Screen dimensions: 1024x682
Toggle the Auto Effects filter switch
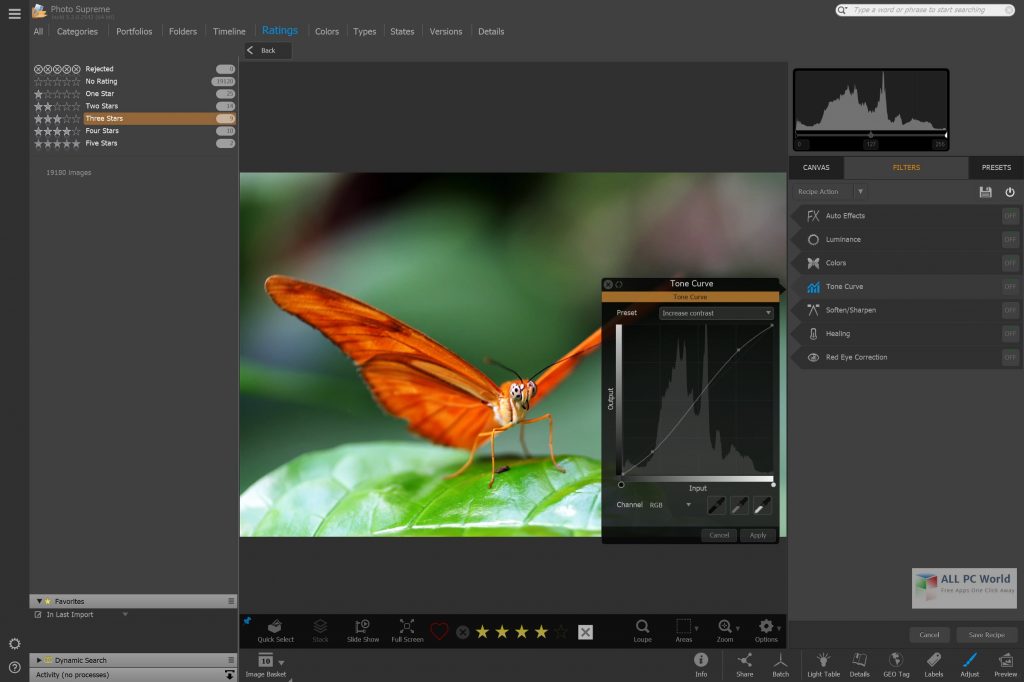(x=1010, y=216)
